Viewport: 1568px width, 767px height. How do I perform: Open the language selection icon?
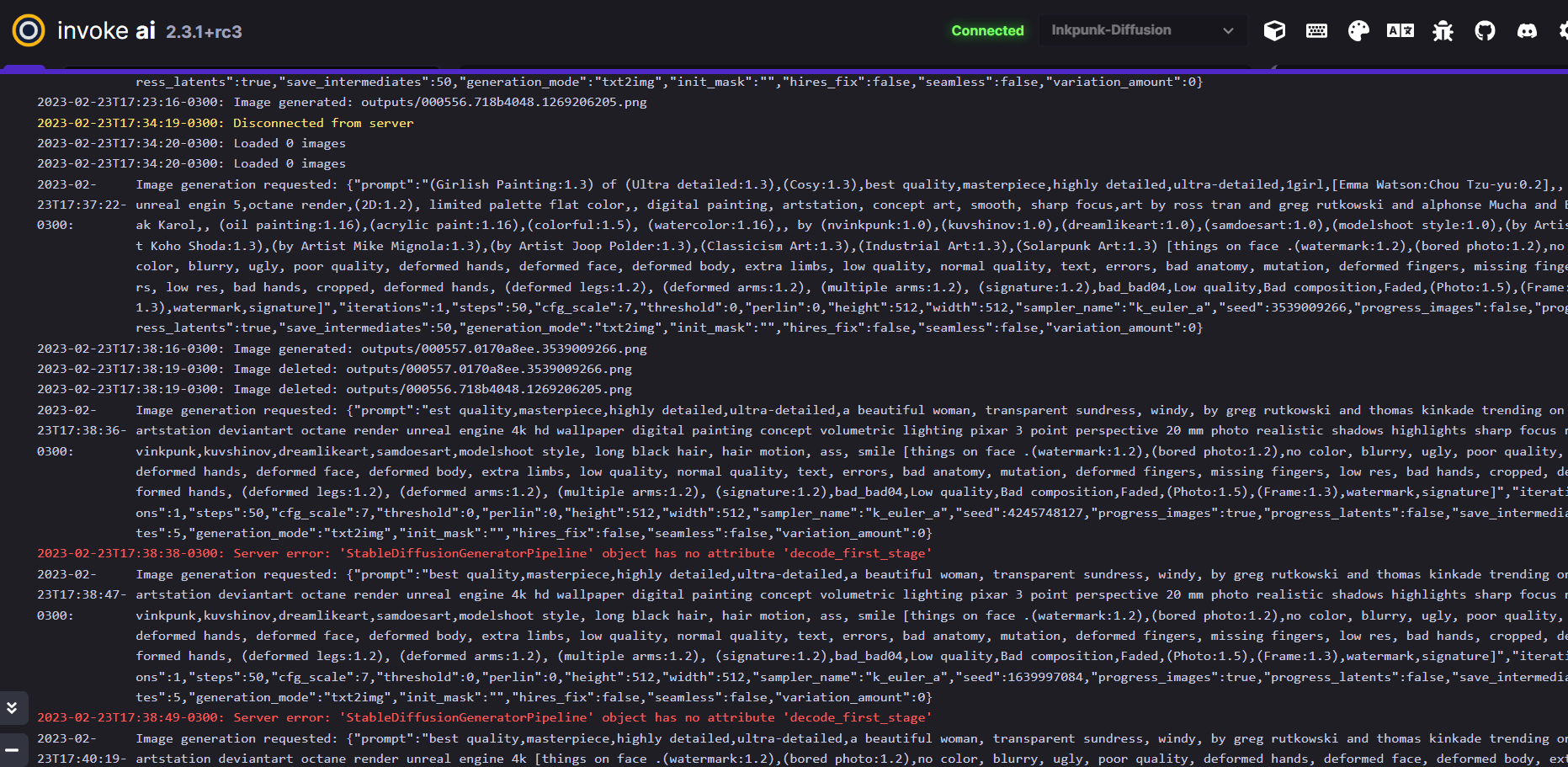click(1401, 31)
